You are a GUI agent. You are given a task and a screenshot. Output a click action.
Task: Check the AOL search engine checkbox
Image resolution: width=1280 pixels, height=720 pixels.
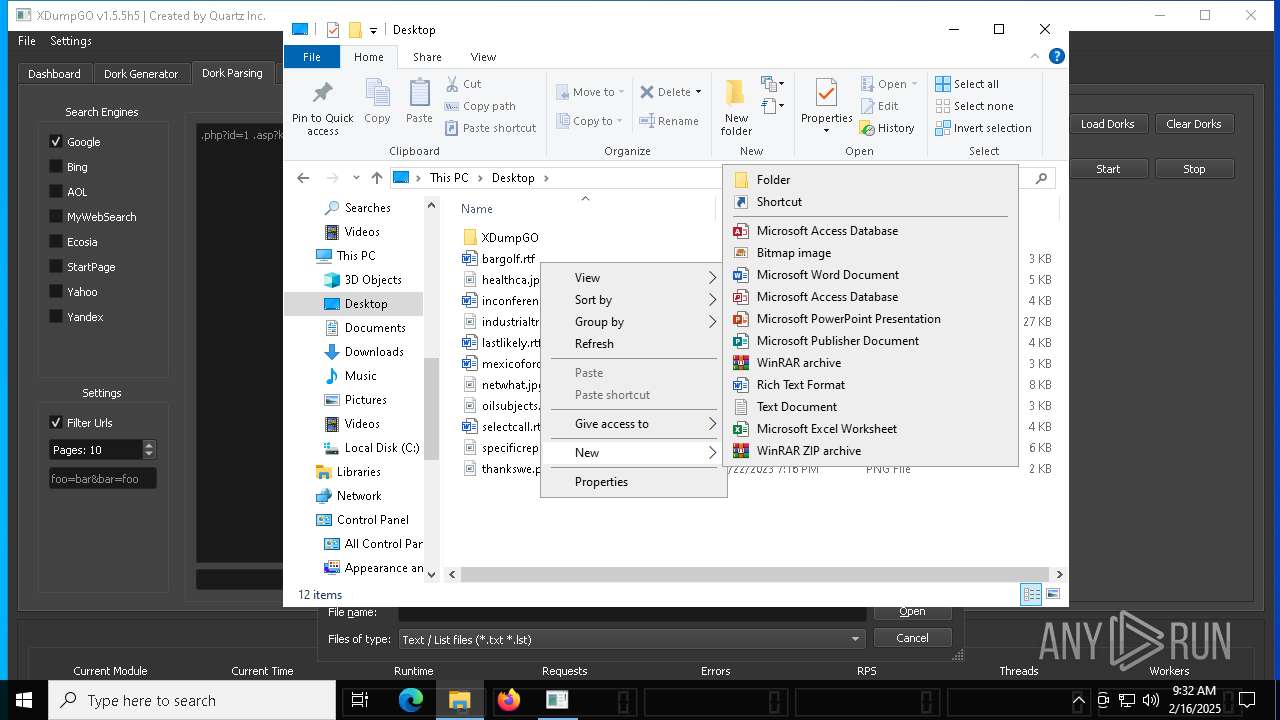[x=56, y=192]
